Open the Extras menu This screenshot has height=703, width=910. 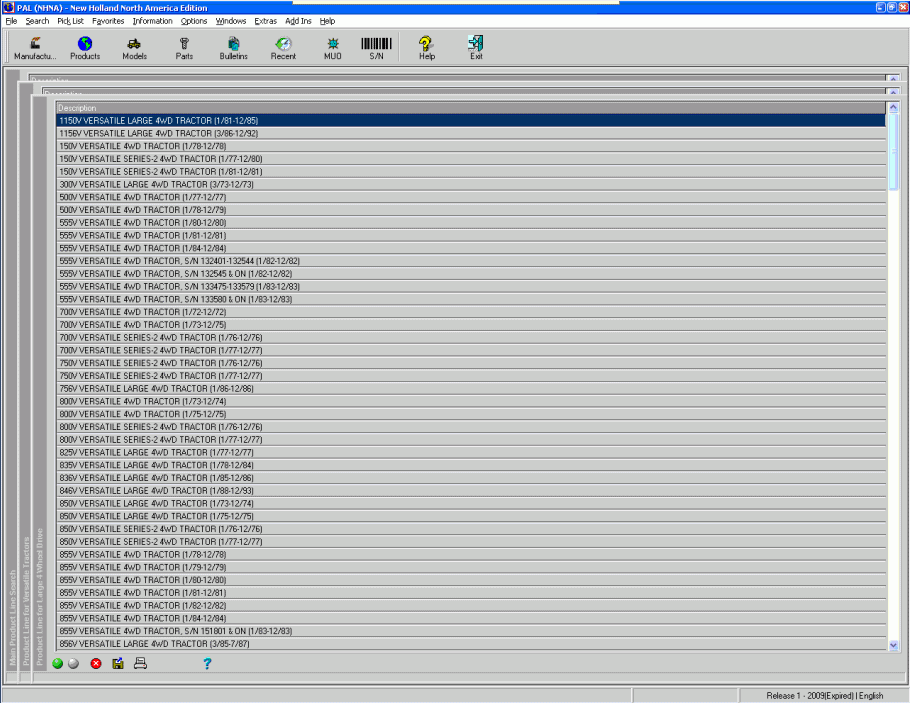coord(265,21)
